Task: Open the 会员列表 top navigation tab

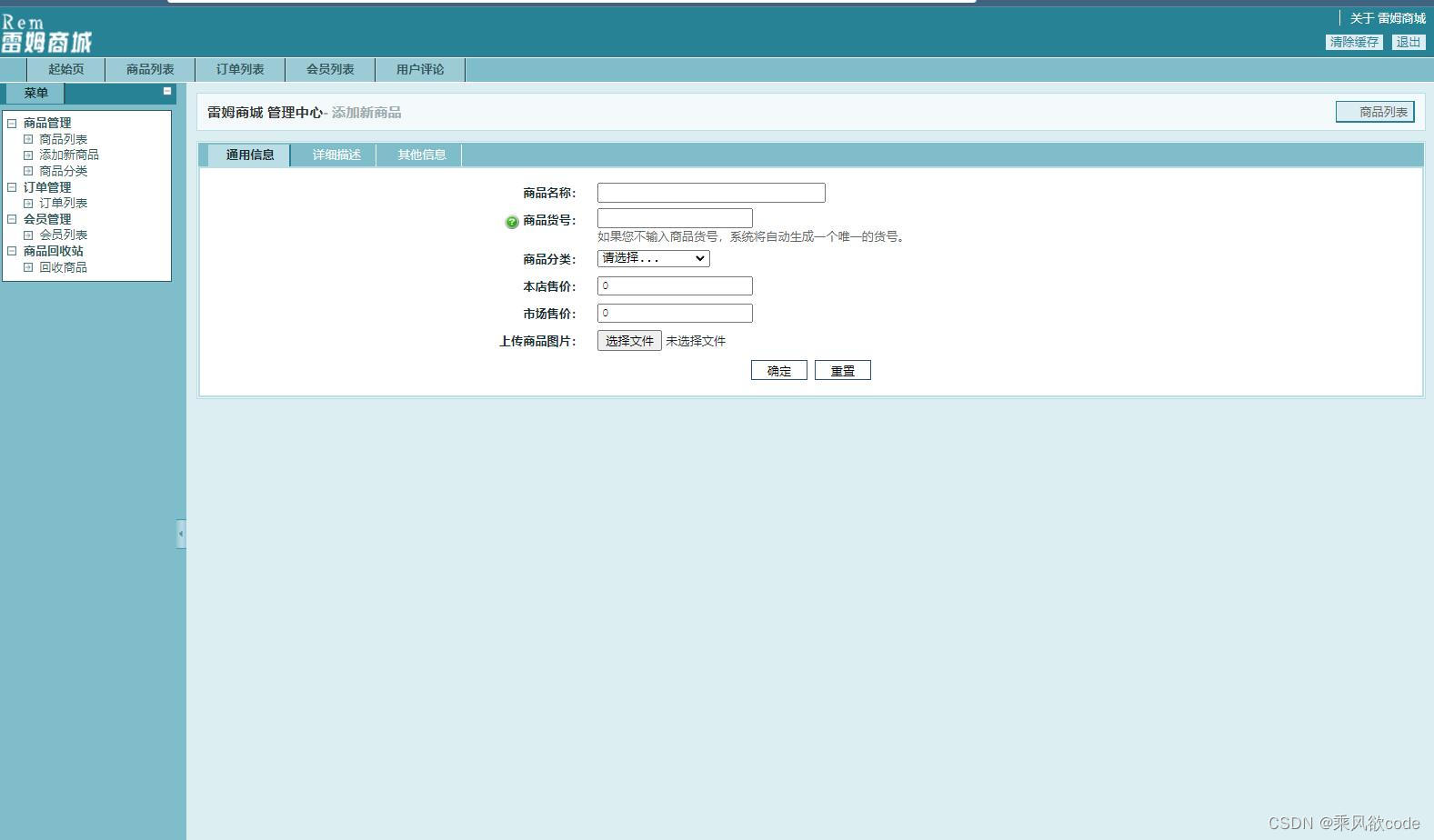Action: pos(330,70)
